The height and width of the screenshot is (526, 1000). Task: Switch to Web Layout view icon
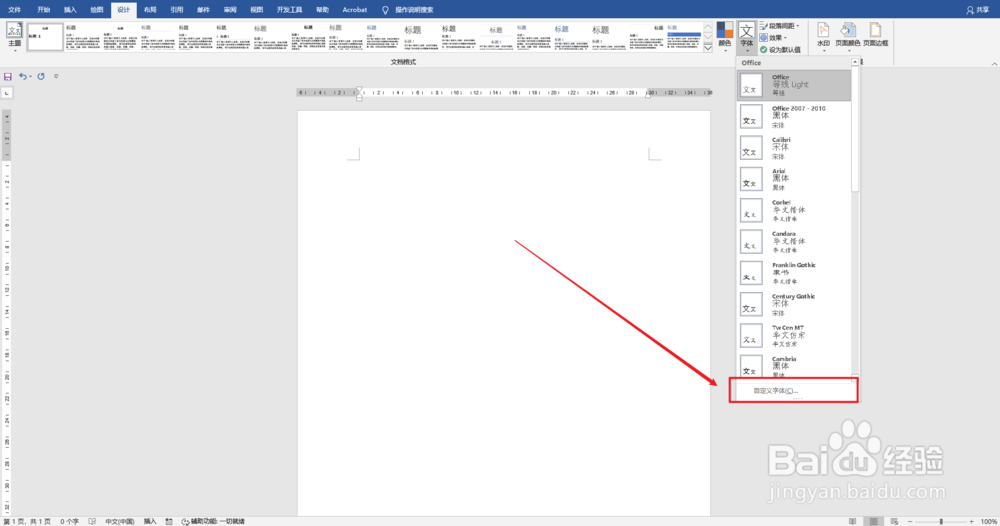click(x=894, y=521)
